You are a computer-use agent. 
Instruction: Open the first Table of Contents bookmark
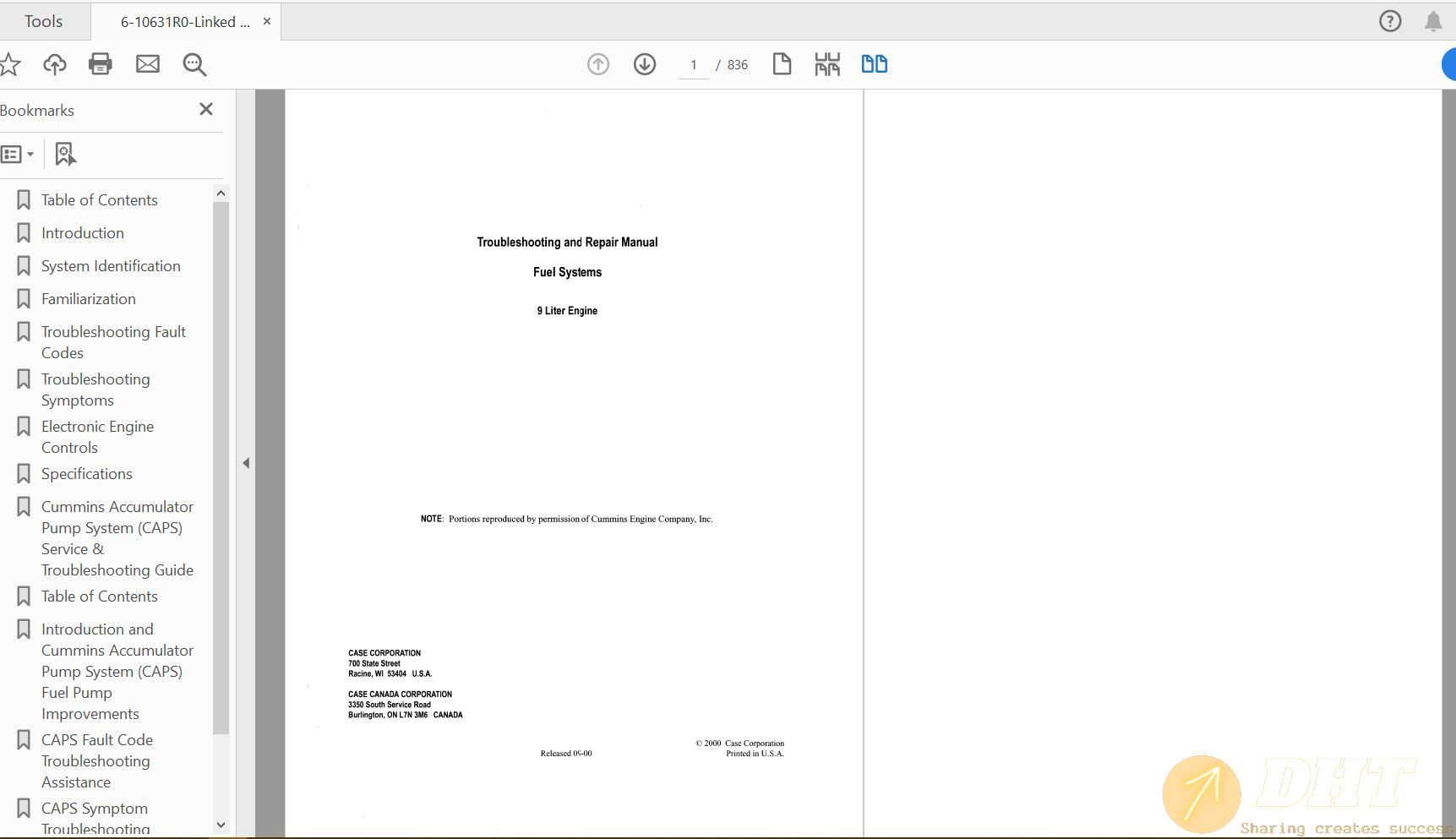point(100,200)
